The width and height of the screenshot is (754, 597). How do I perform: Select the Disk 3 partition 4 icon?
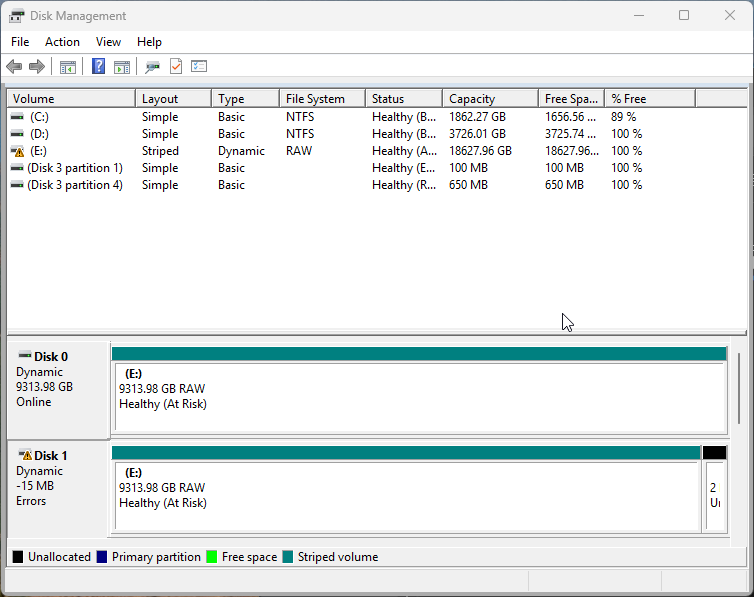point(17,185)
